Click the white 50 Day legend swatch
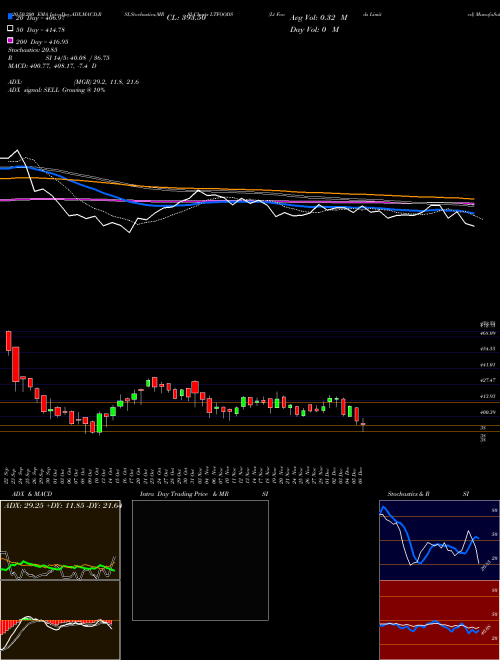The width and height of the screenshot is (500, 660). 10,29
